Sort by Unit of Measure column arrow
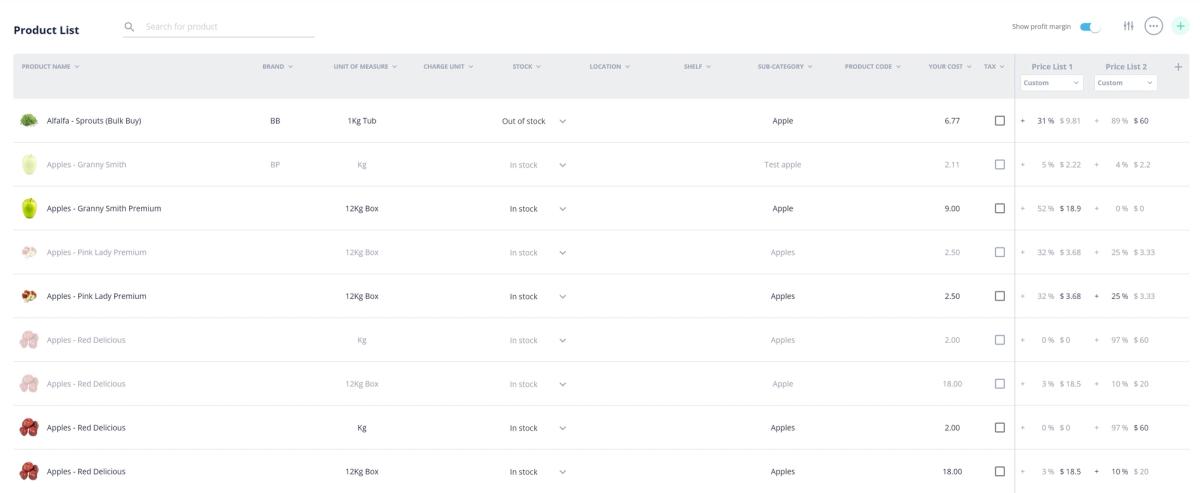The height and width of the screenshot is (493, 1200). tap(395, 67)
